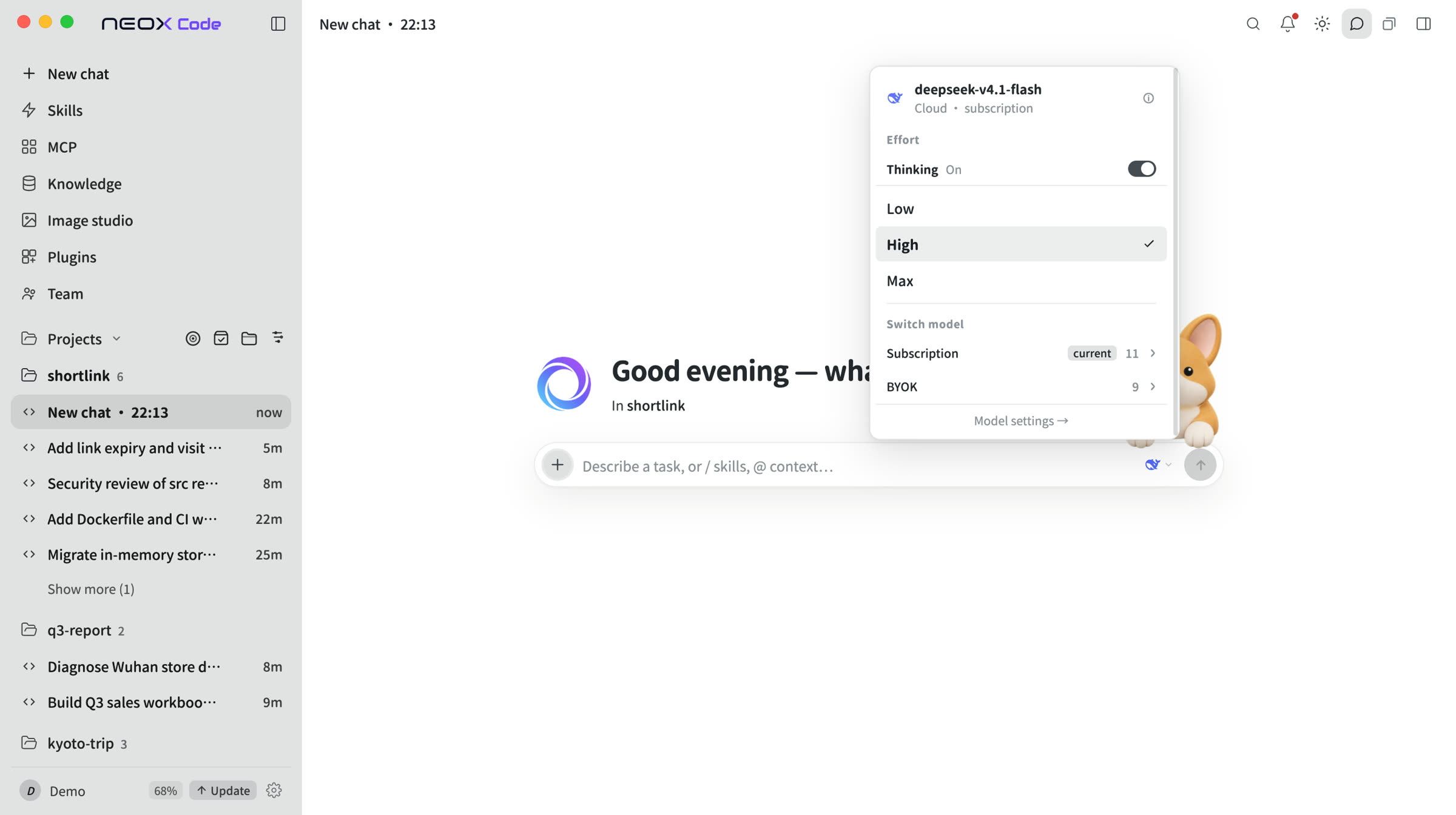The width and height of the screenshot is (1456, 815).
Task: Click the chat bubble icon in top bar
Action: coord(1357,24)
